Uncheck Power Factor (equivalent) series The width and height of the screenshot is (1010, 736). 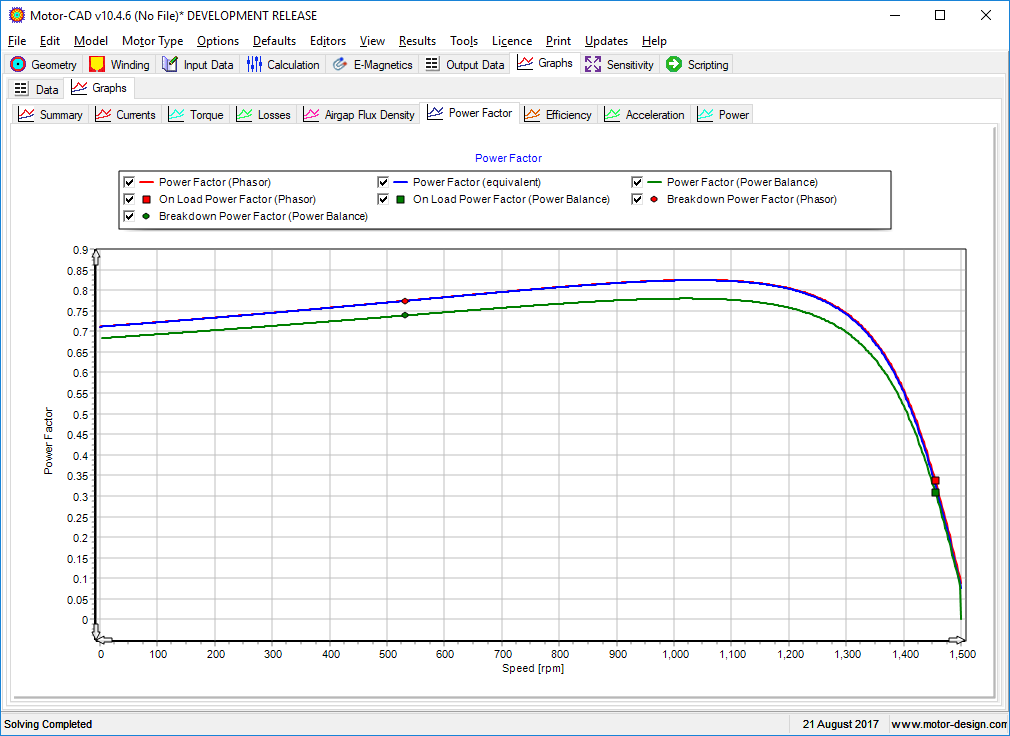point(383,182)
